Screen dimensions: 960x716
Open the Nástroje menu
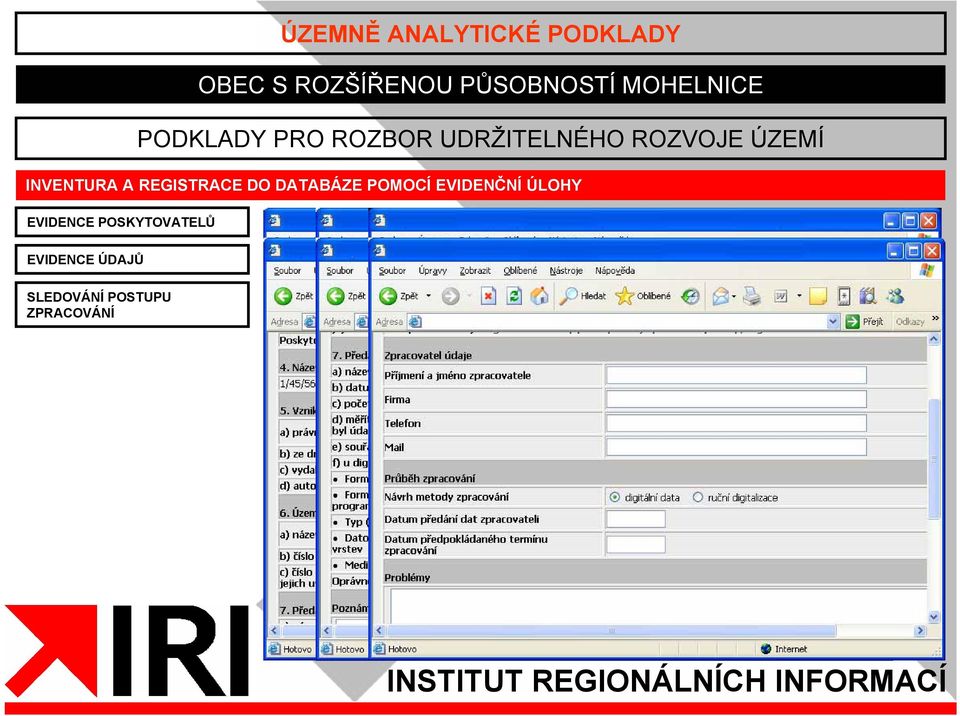(x=566, y=271)
